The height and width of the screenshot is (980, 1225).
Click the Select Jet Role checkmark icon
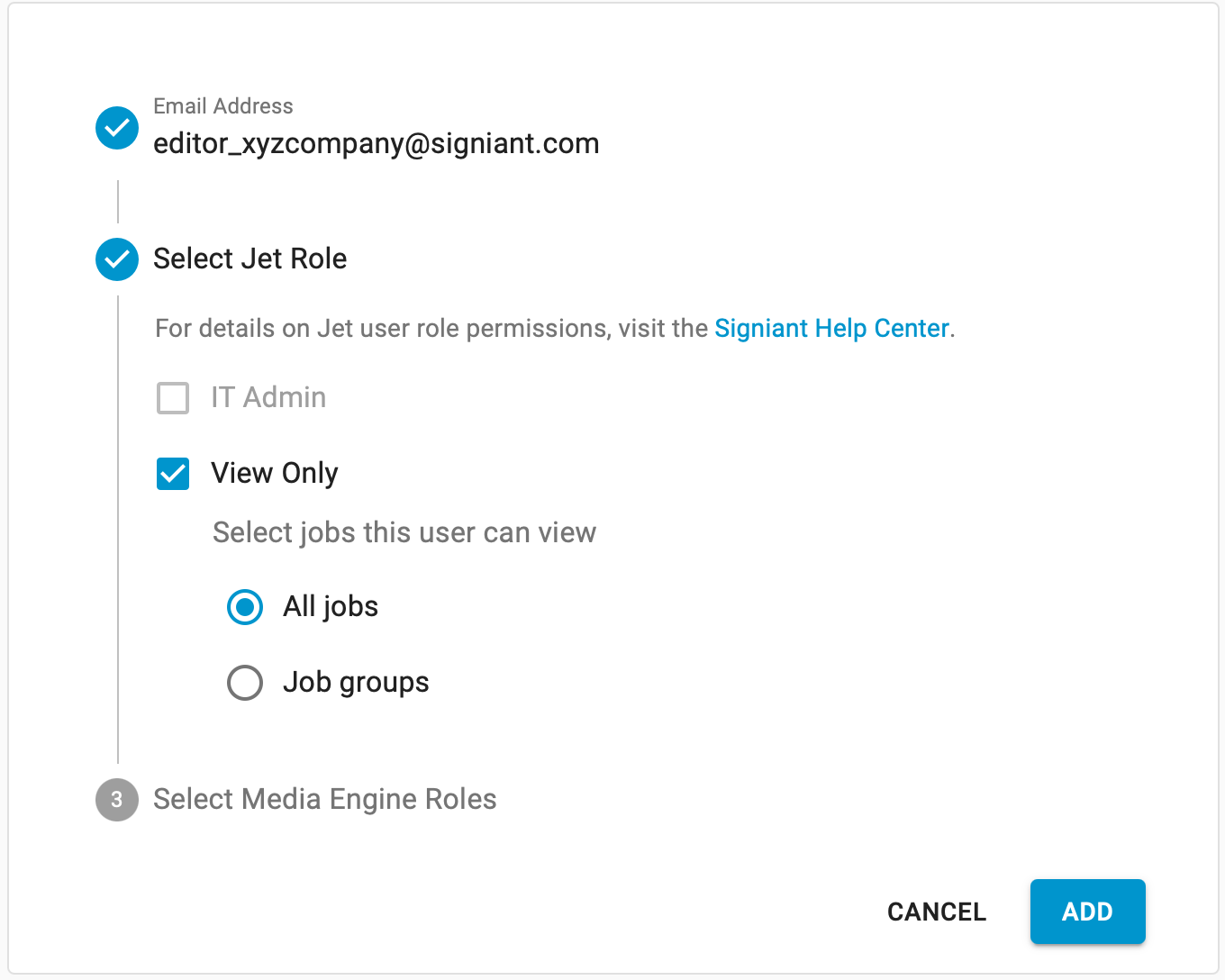click(x=117, y=259)
